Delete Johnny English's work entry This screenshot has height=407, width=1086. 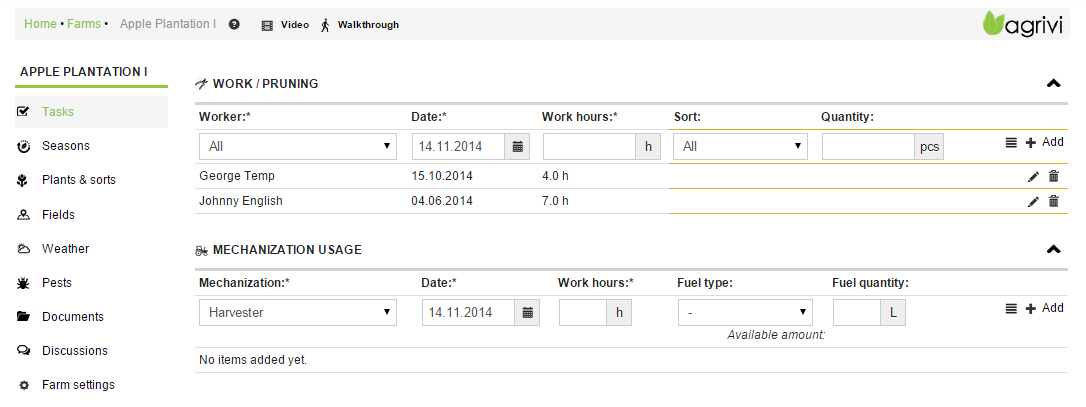[x=1053, y=201]
